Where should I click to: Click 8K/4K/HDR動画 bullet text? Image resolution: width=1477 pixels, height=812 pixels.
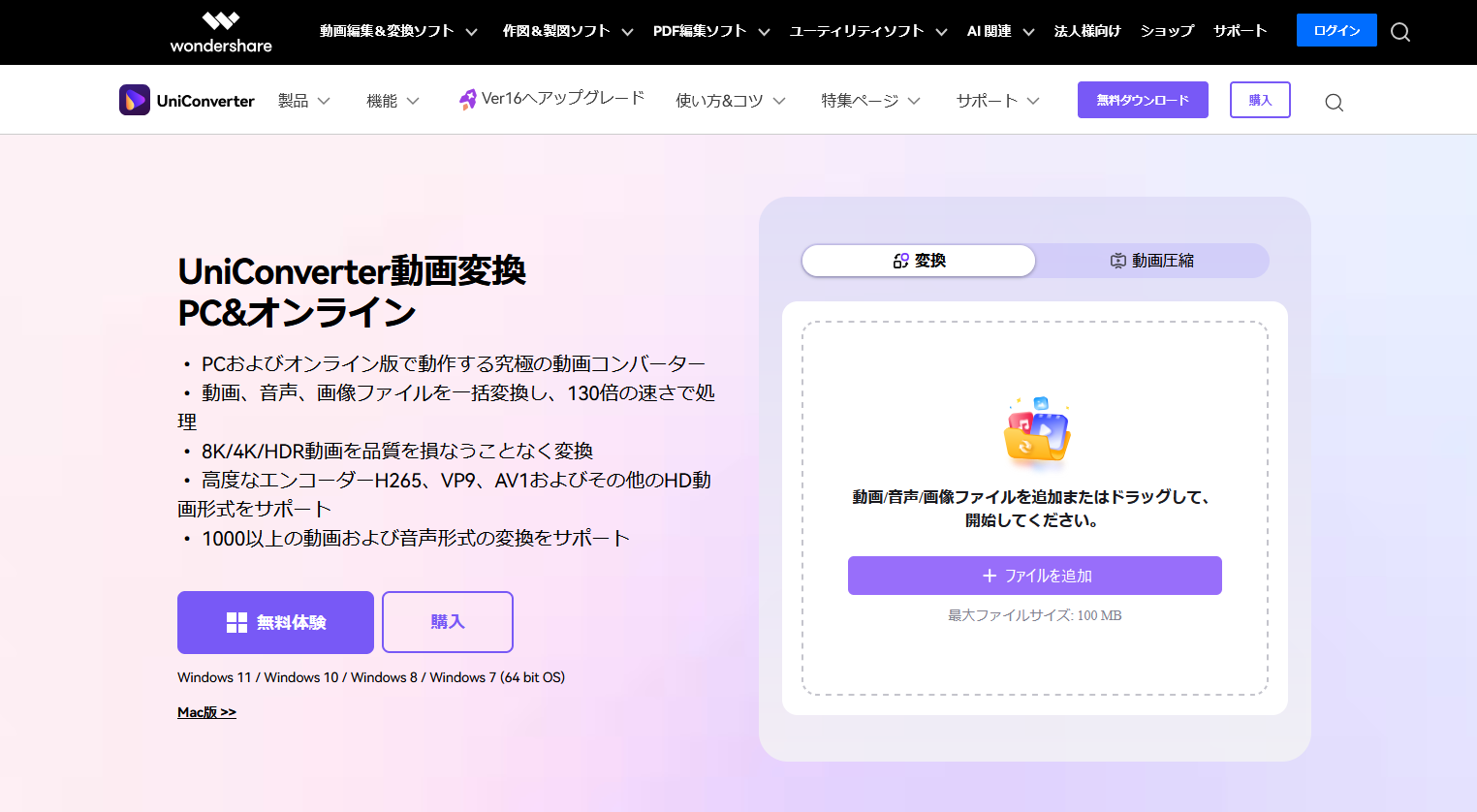pyautogui.click(x=397, y=451)
